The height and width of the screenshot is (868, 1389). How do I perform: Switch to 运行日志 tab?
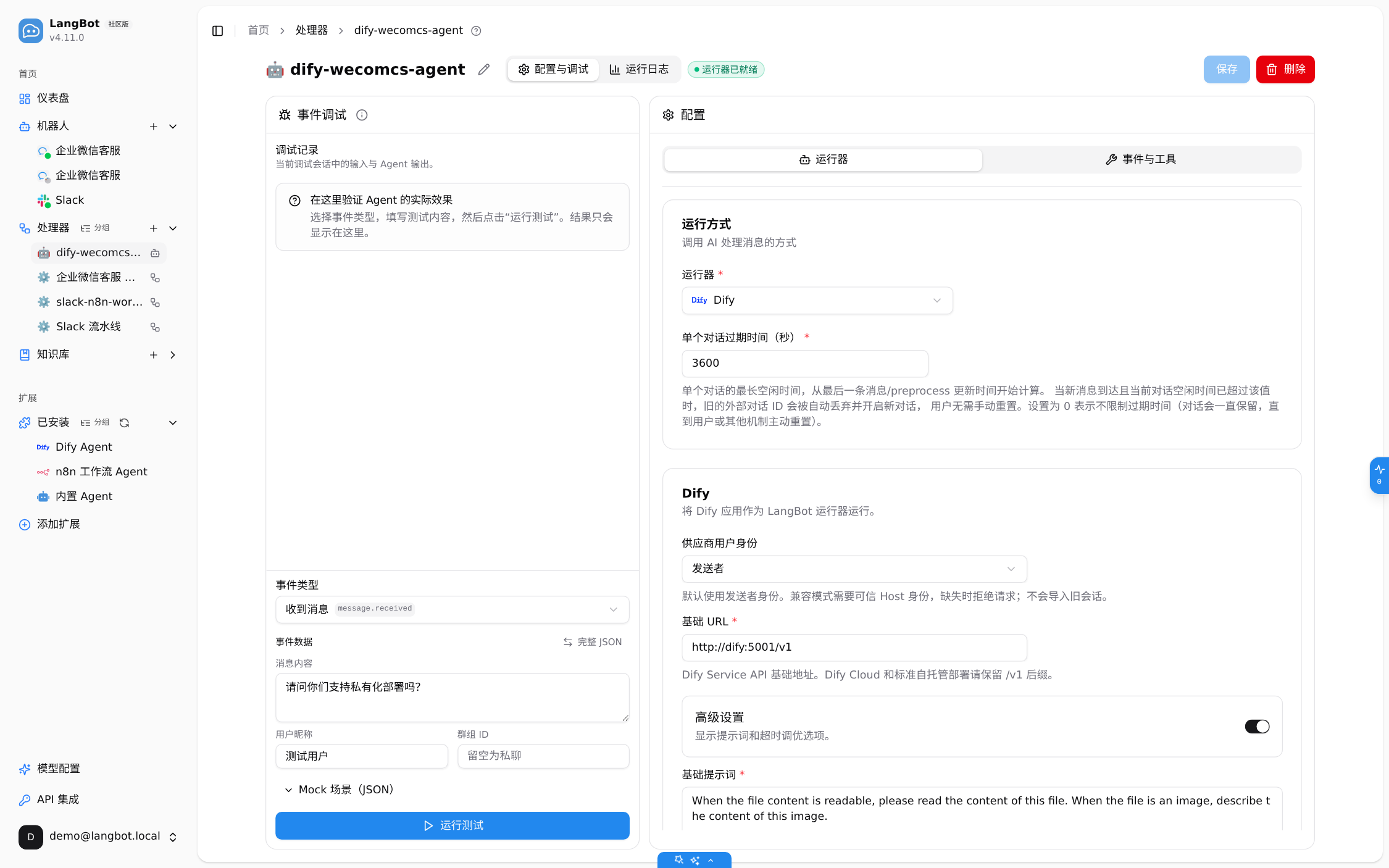pyautogui.click(x=639, y=70)
